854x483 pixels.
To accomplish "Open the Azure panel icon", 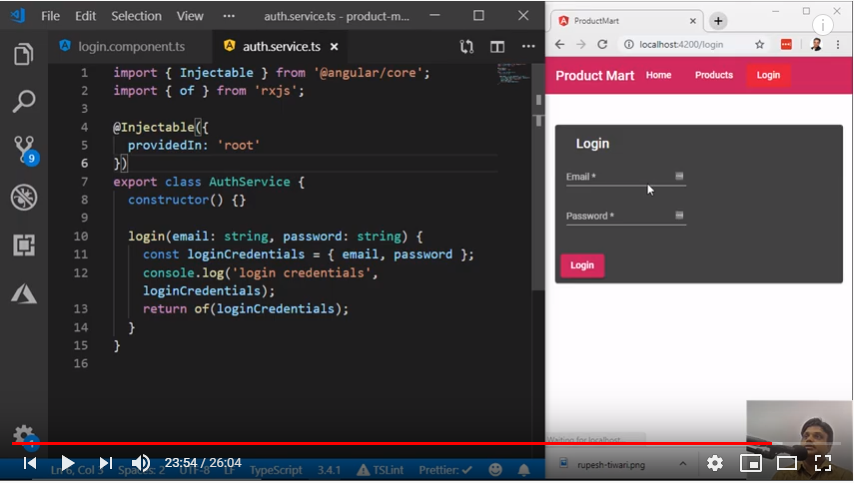I will (24, 293).
